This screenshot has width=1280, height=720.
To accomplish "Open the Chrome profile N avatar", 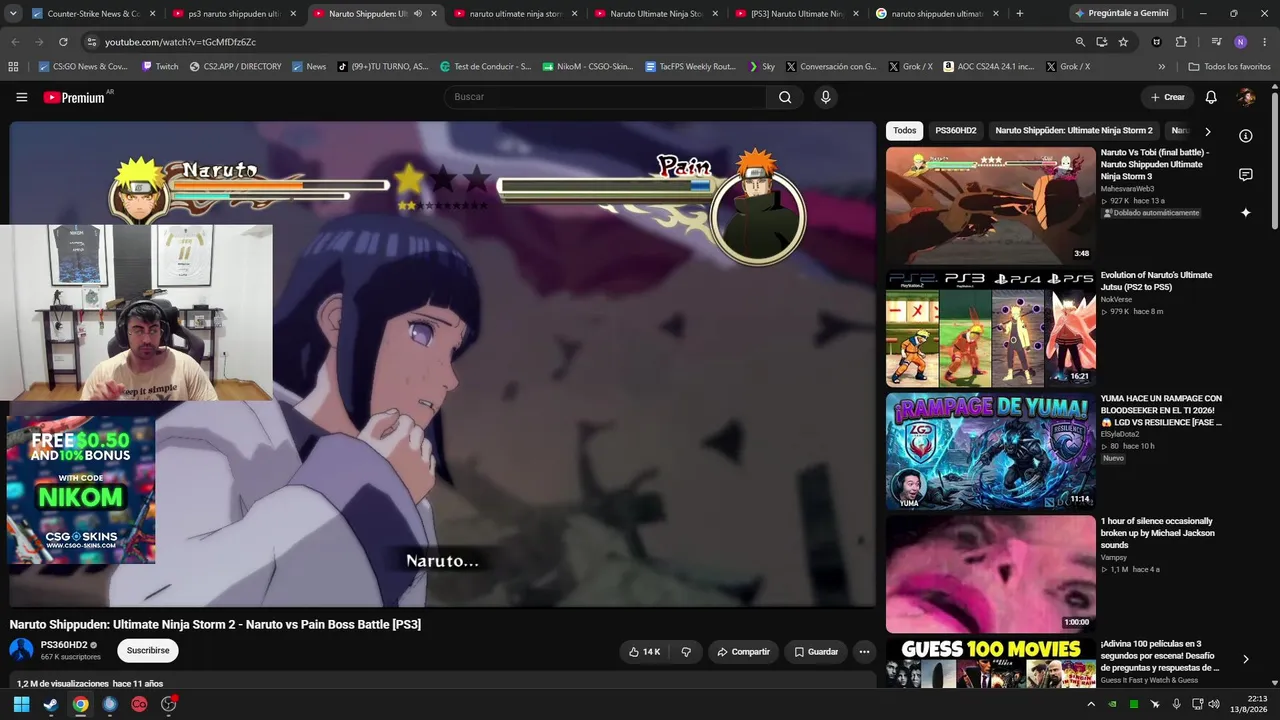I will [1240, 42].
